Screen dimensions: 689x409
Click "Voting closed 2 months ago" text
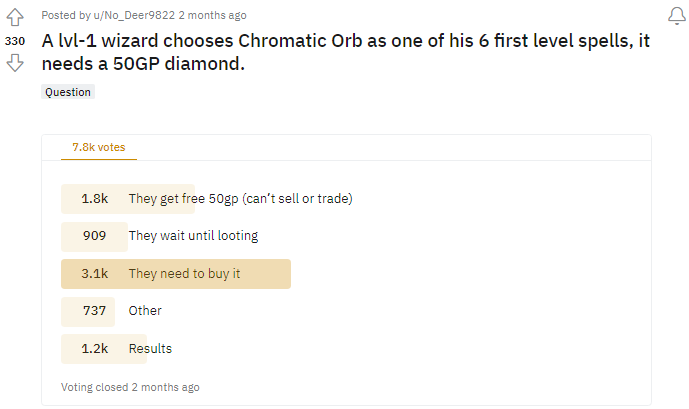130,387
